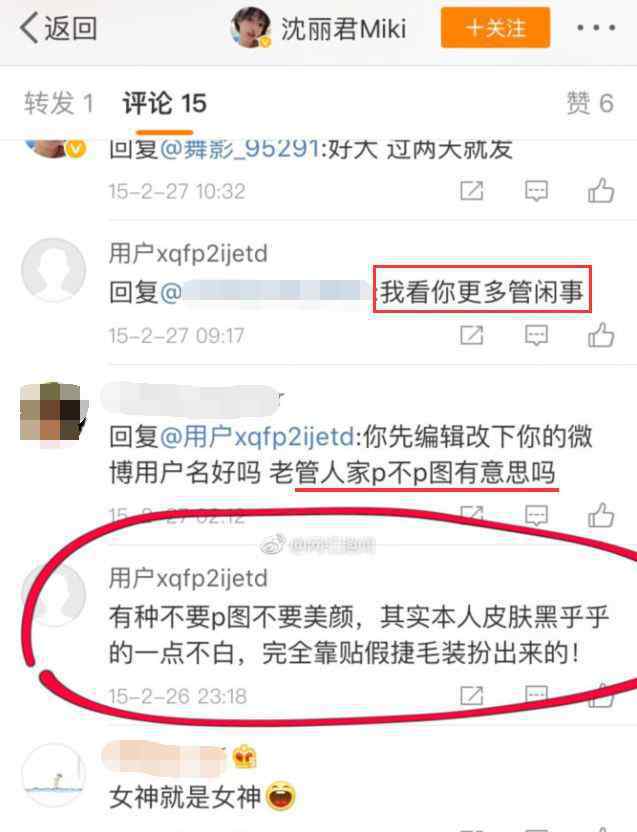The height and width of the screenshot is (832, 637).
Task: Tap the 返回 back arrow
Action: tap(57, 28)
